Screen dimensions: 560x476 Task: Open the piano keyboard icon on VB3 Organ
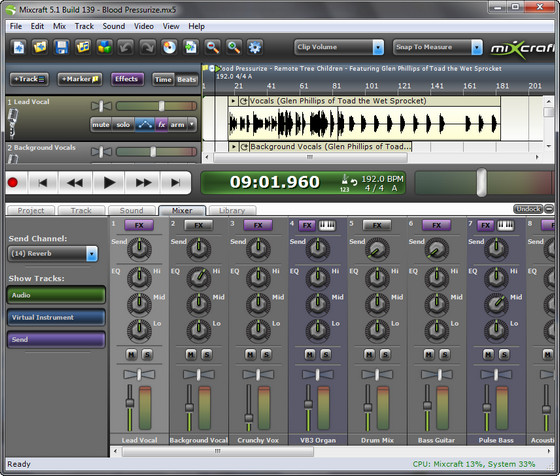tap(327, 225)
